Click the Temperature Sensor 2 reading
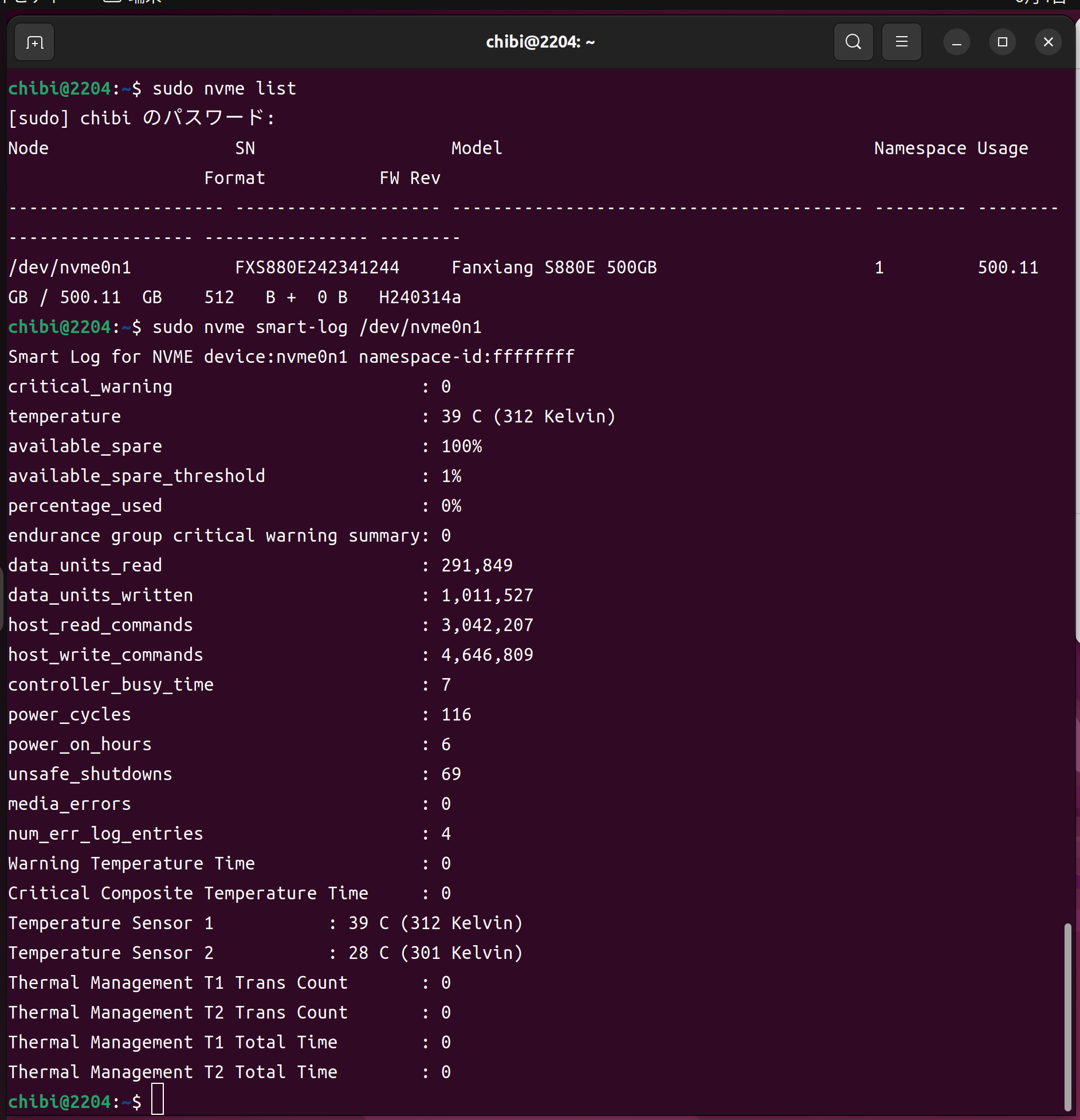1080x1120 pixels. pos(435,953)
